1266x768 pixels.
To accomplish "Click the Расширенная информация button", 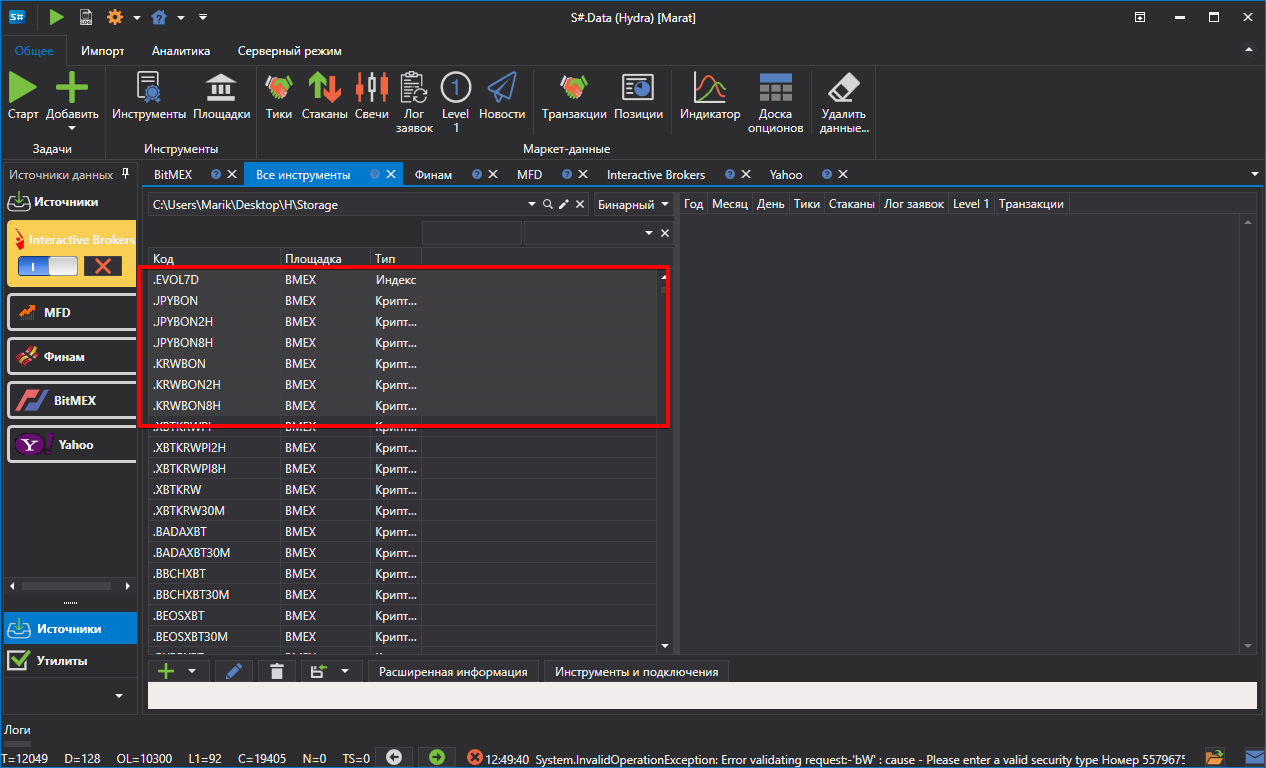I will point(454,672).
